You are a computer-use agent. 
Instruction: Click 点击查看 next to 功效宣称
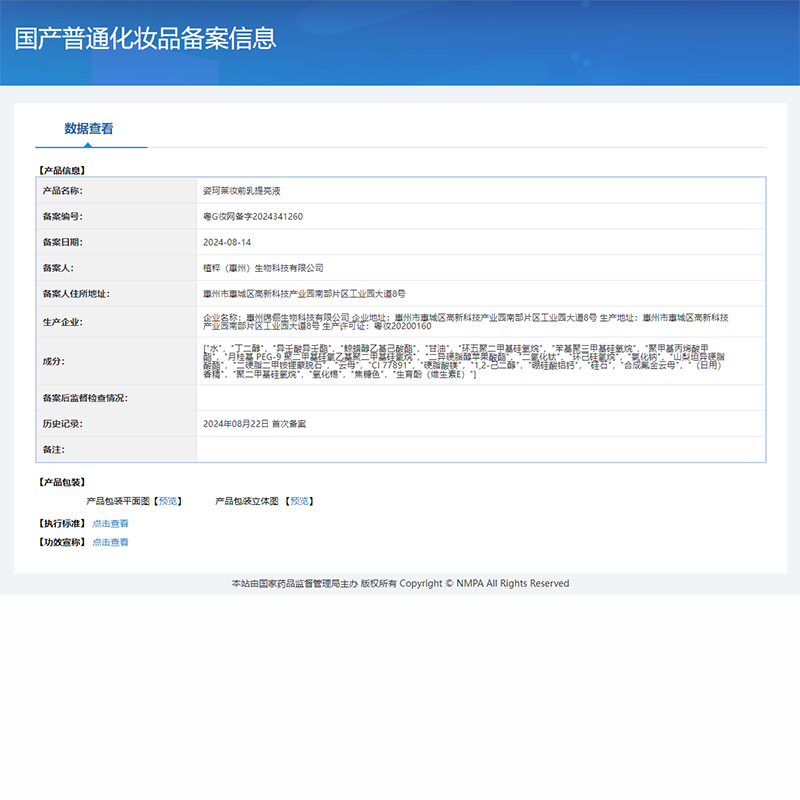pyautogui.click(x=109, y=541)
